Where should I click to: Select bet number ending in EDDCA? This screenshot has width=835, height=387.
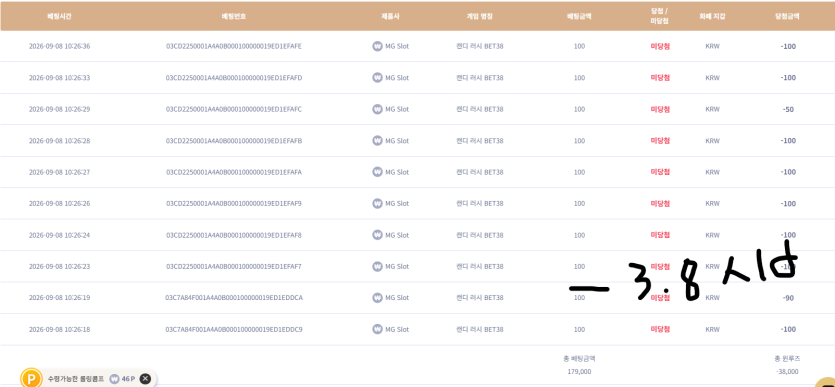pyautogui.click(x=234, y=298)
